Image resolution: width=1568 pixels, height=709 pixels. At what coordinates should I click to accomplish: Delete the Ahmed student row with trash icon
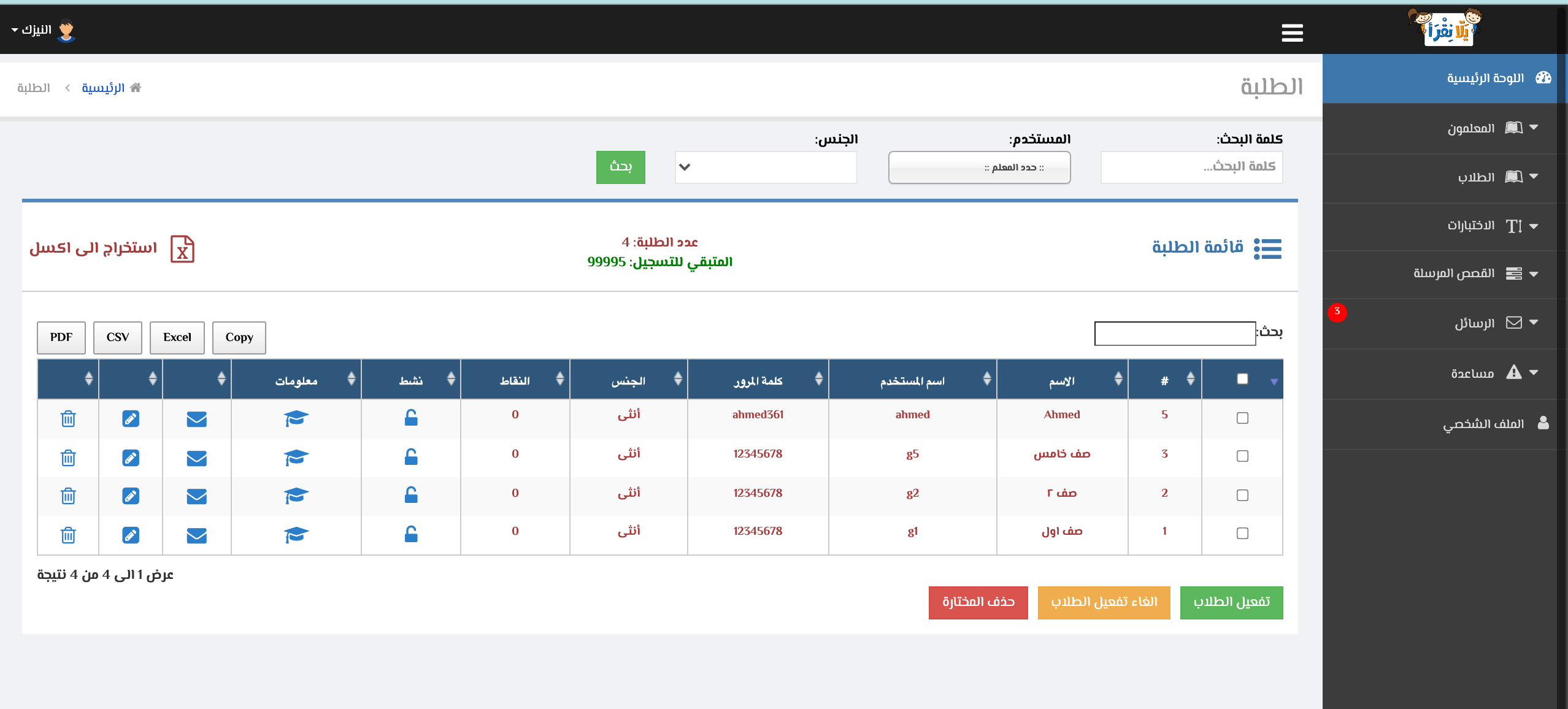coord(68,419)
